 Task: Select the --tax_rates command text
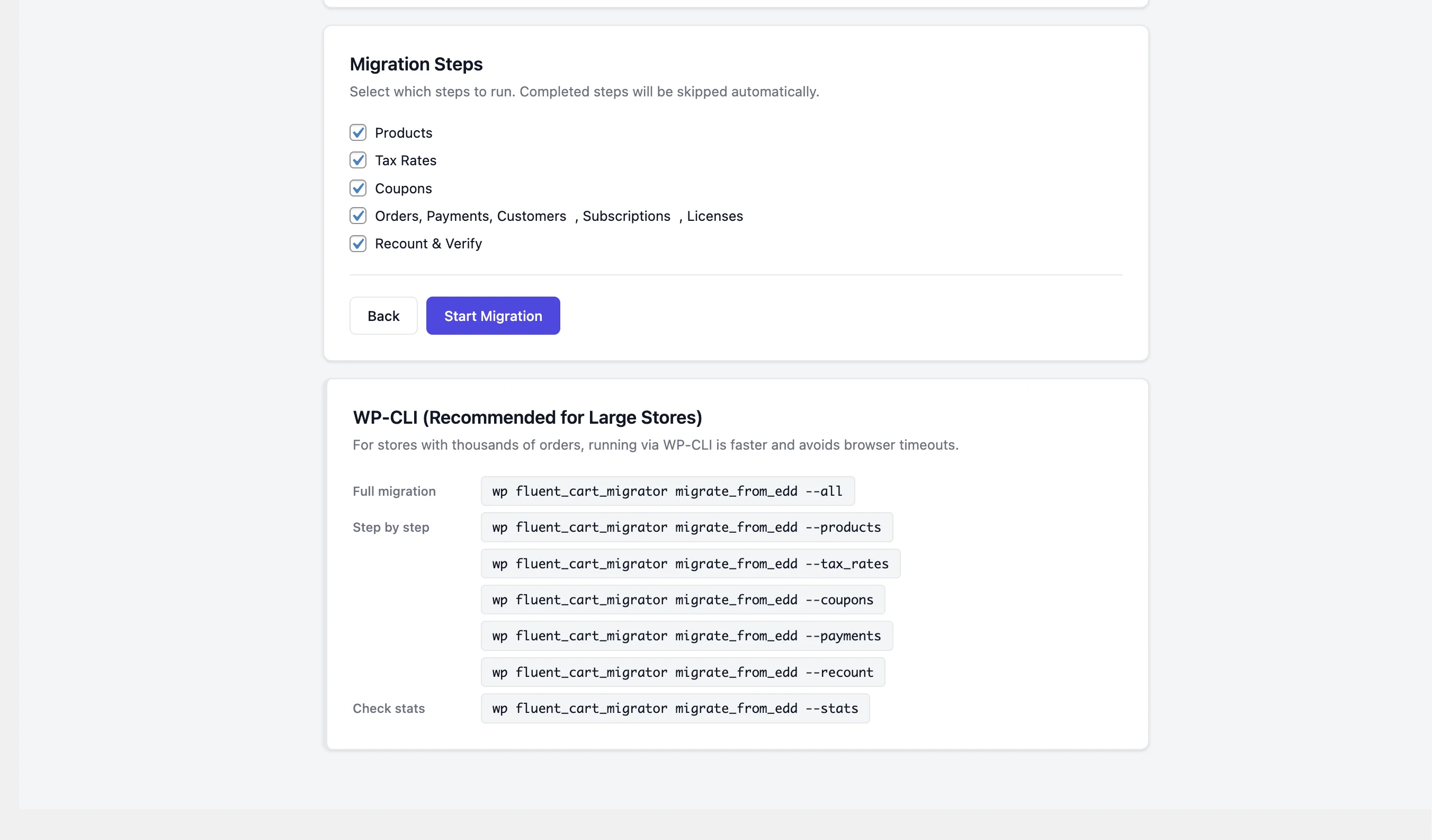point(690,563)
